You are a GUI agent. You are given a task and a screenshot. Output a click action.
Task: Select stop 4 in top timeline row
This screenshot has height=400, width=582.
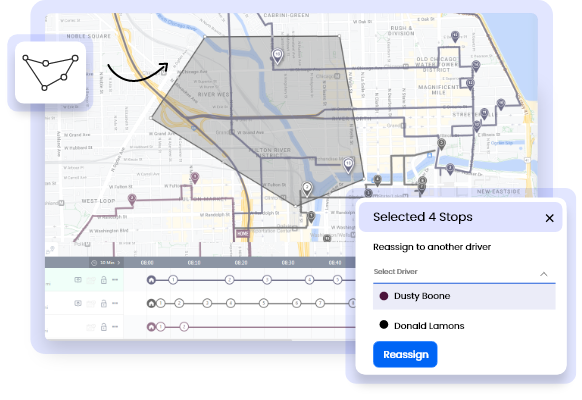tap(309, 280)
